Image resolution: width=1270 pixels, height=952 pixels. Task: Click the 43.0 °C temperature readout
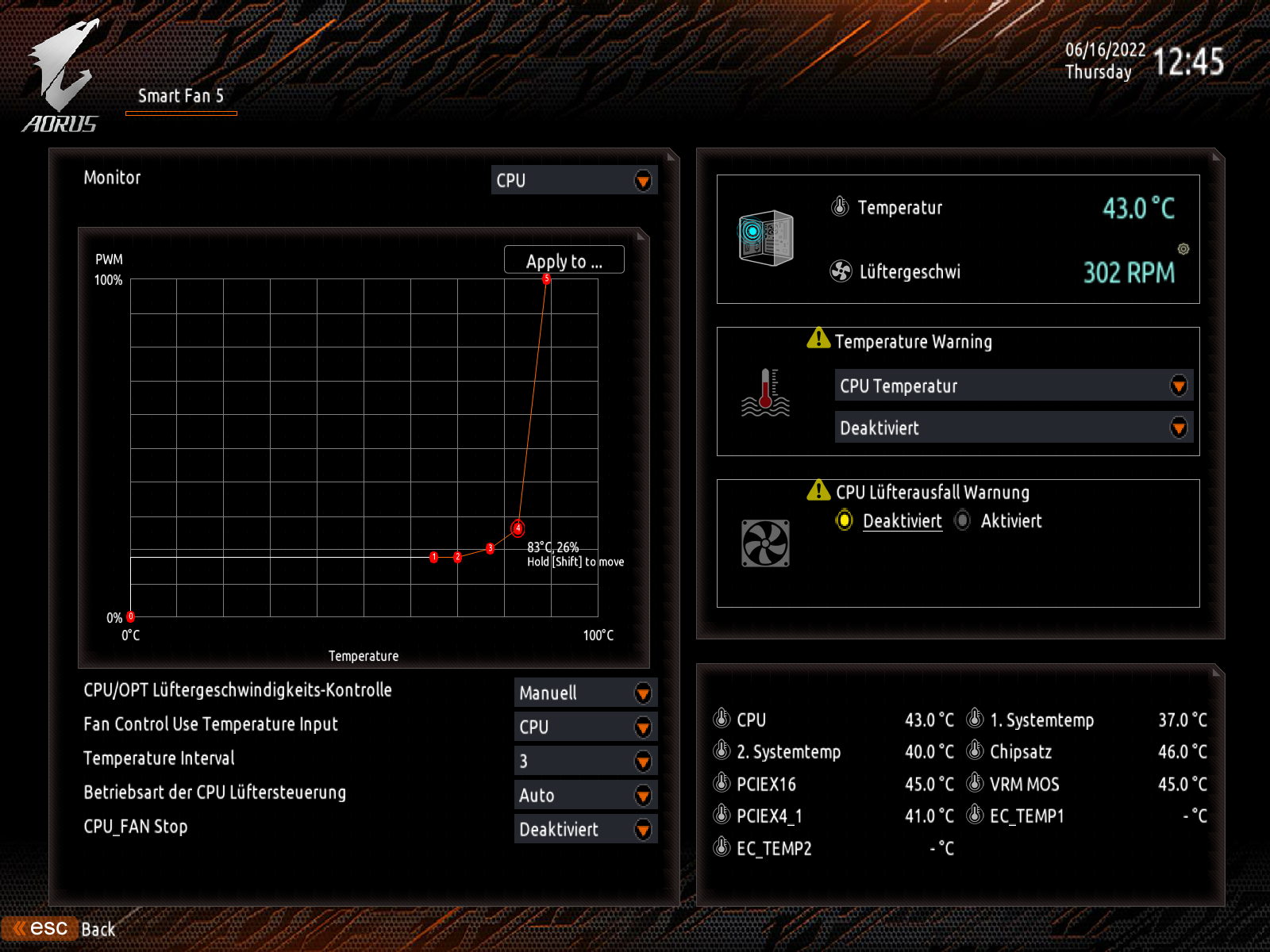tap(1139, 208)
